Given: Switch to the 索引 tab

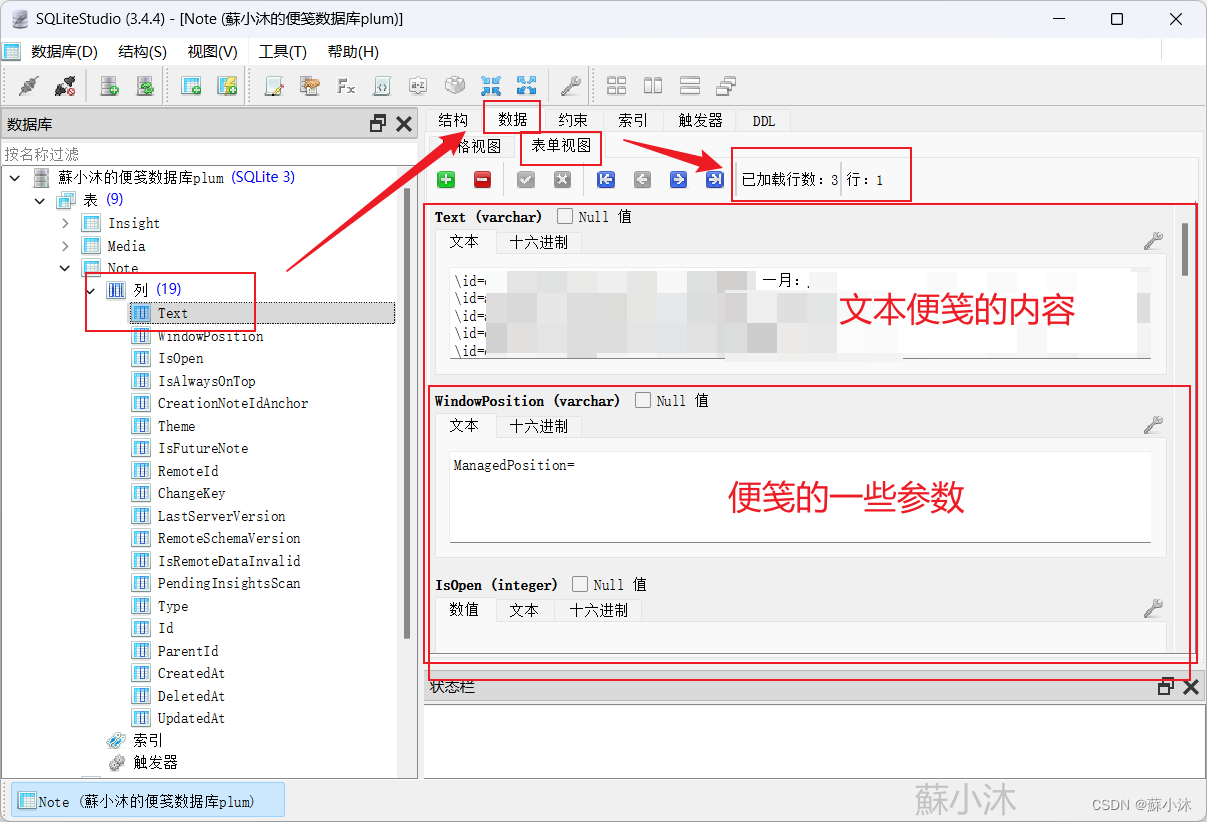Looking at the screenshot, I should [633, 120].
